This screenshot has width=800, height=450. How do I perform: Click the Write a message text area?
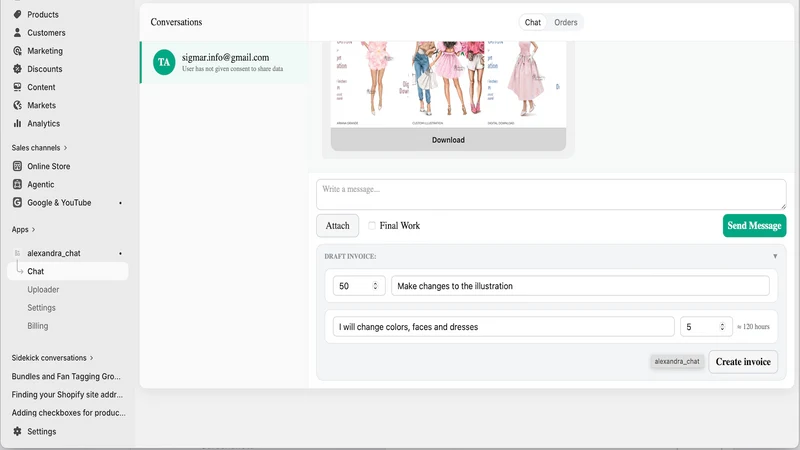pos(551,194)
